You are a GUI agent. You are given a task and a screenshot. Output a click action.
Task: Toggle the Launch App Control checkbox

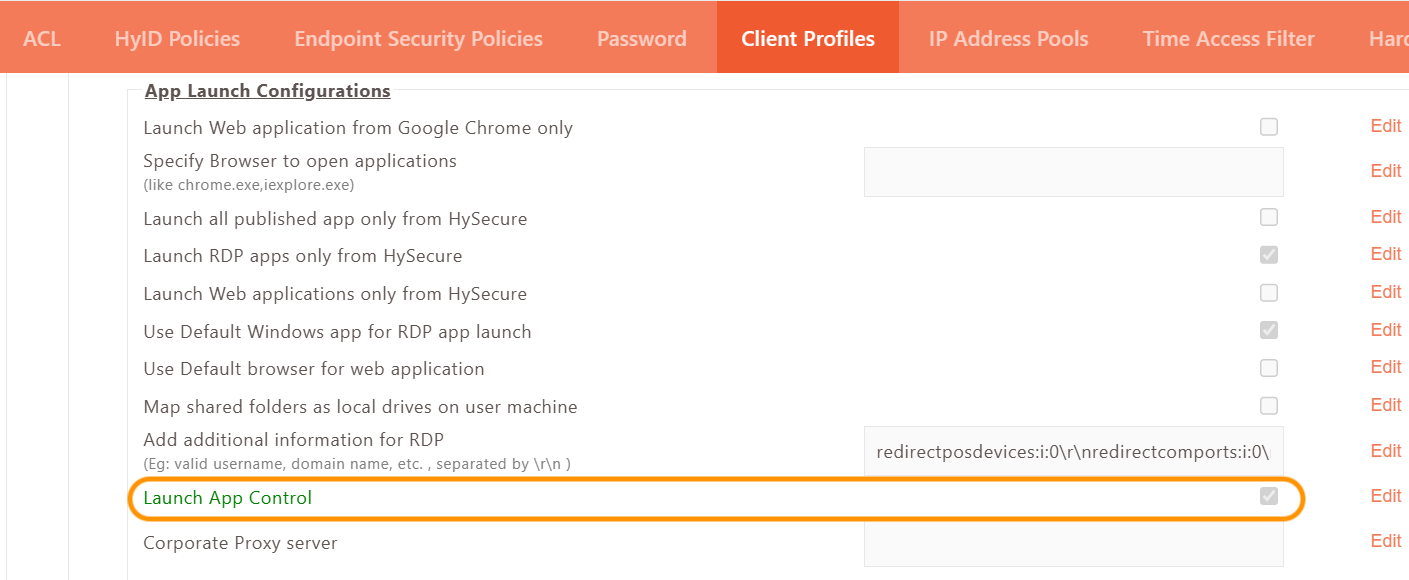pos(1269,496)
